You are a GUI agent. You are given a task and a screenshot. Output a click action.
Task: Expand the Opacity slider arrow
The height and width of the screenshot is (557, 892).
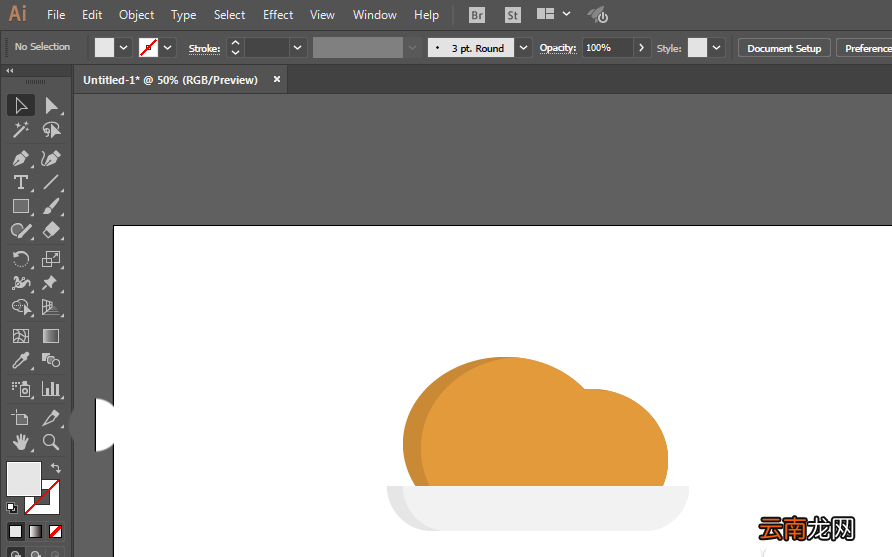pyautogui.click(x=641, y=48)
